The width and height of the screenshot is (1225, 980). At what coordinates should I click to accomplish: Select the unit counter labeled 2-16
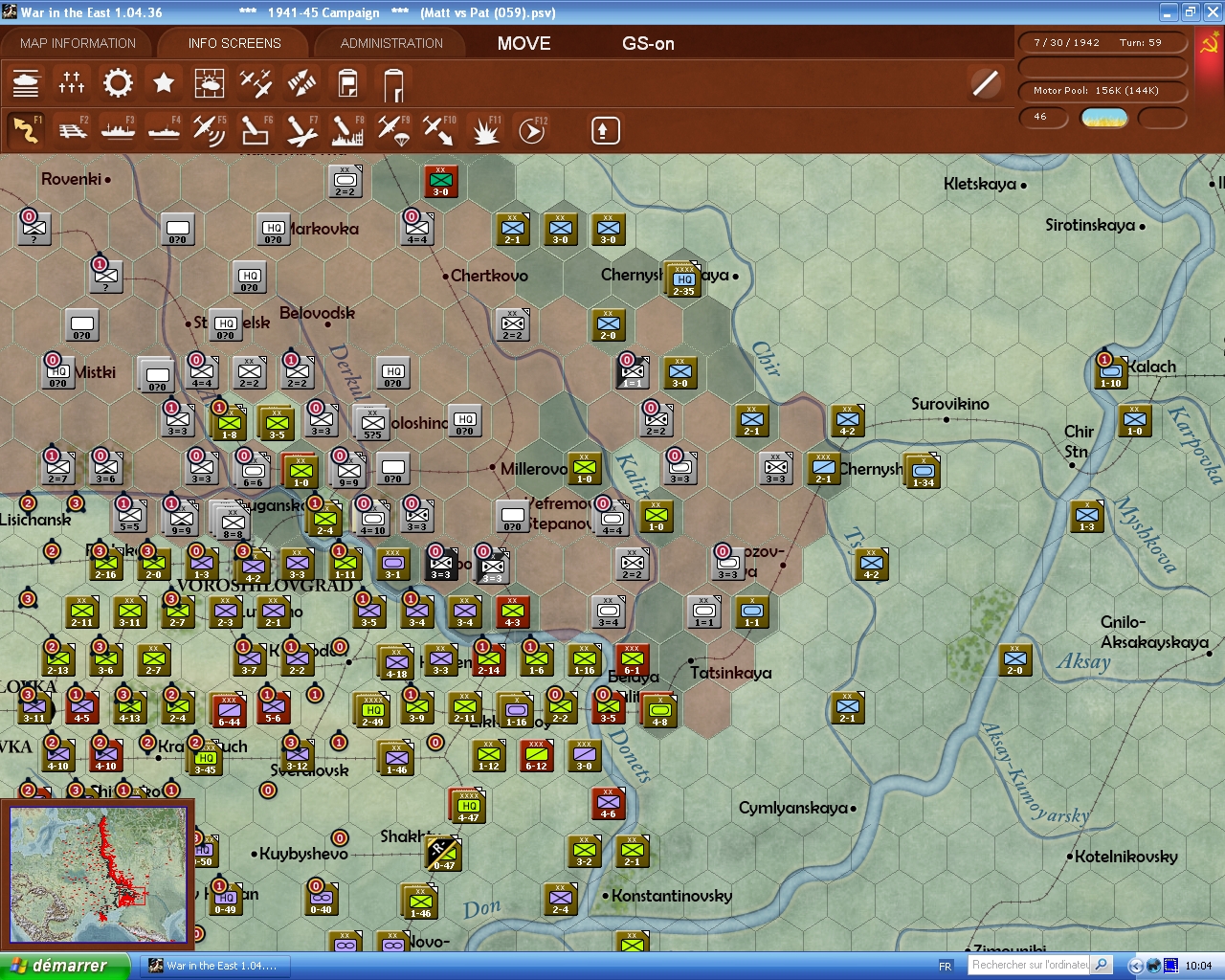[x=105, y=564]
